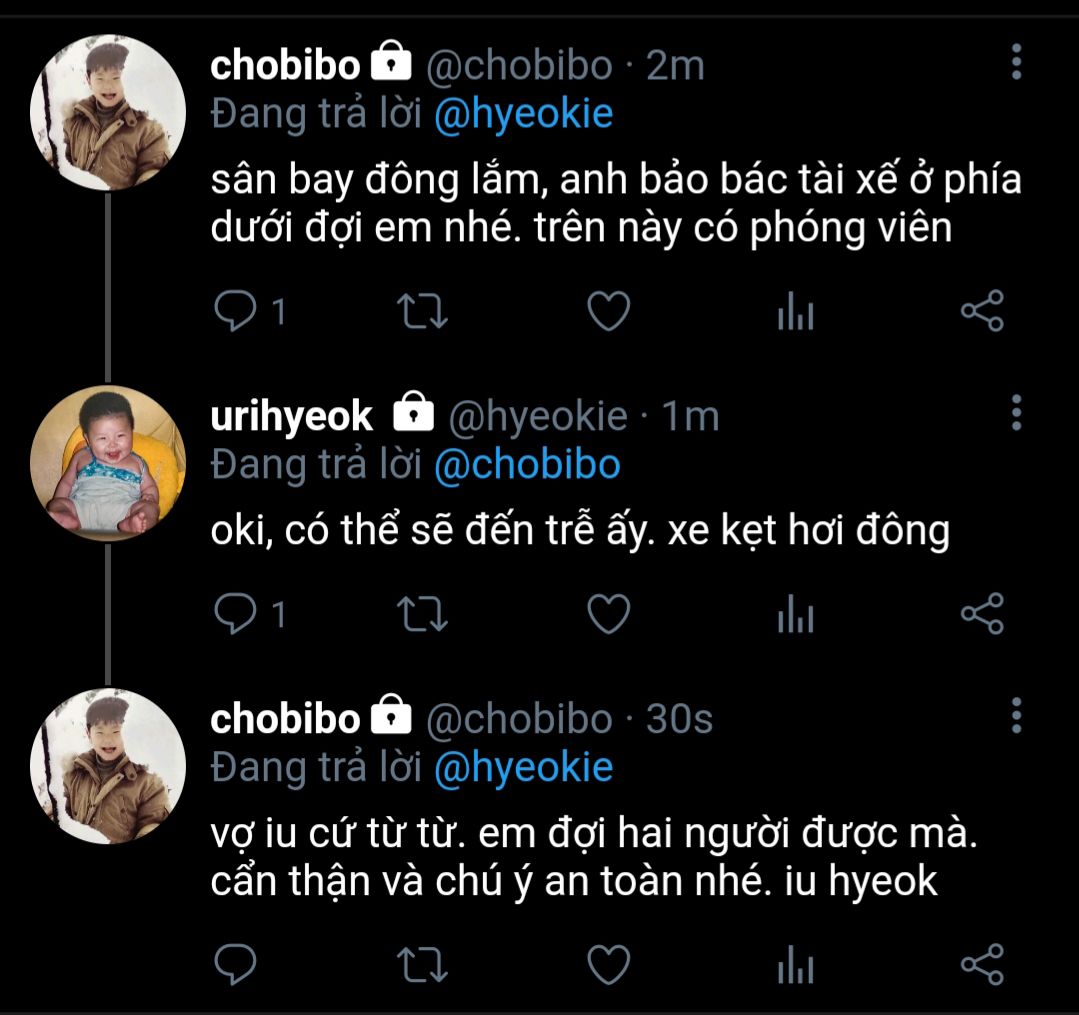Reply to the first chobibo tweet
The width and height of the screenshot is (1079, 1015).
pos(237,313)
